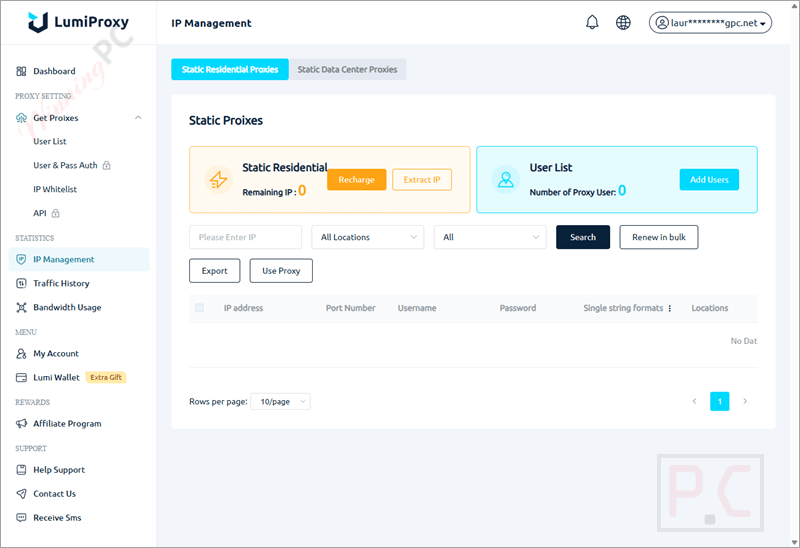Viewport: 800px width, 548px height.
Task: Click the page vertical scrollbar
Action: pos(795,274)
